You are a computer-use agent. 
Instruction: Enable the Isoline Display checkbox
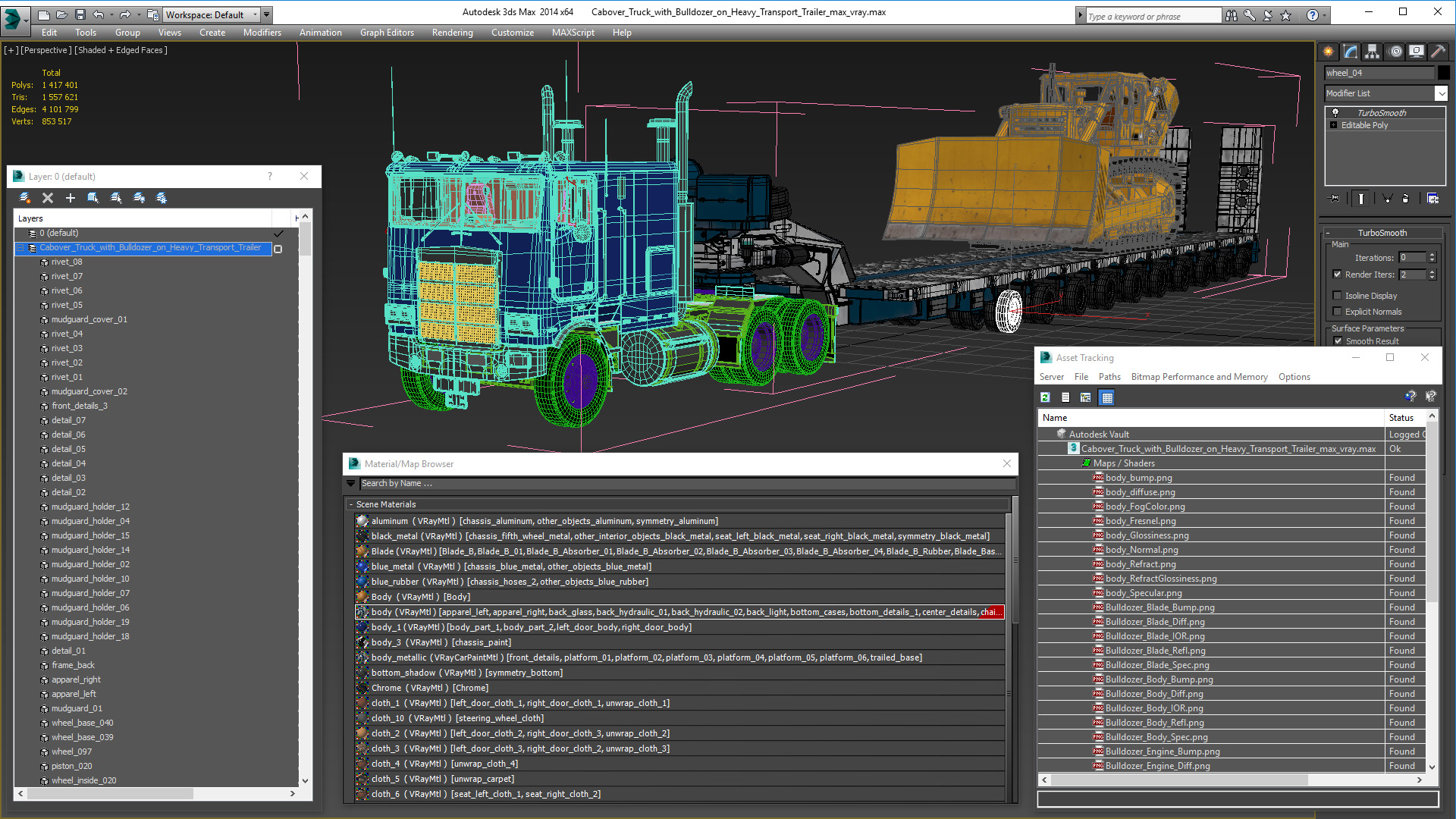coord(1338,296)
